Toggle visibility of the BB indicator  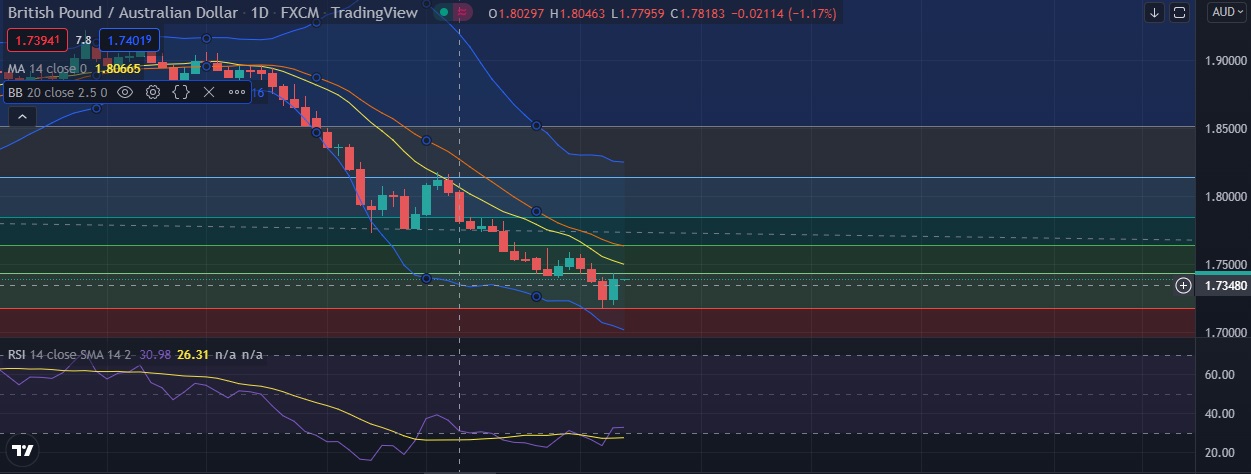[125, 92]
